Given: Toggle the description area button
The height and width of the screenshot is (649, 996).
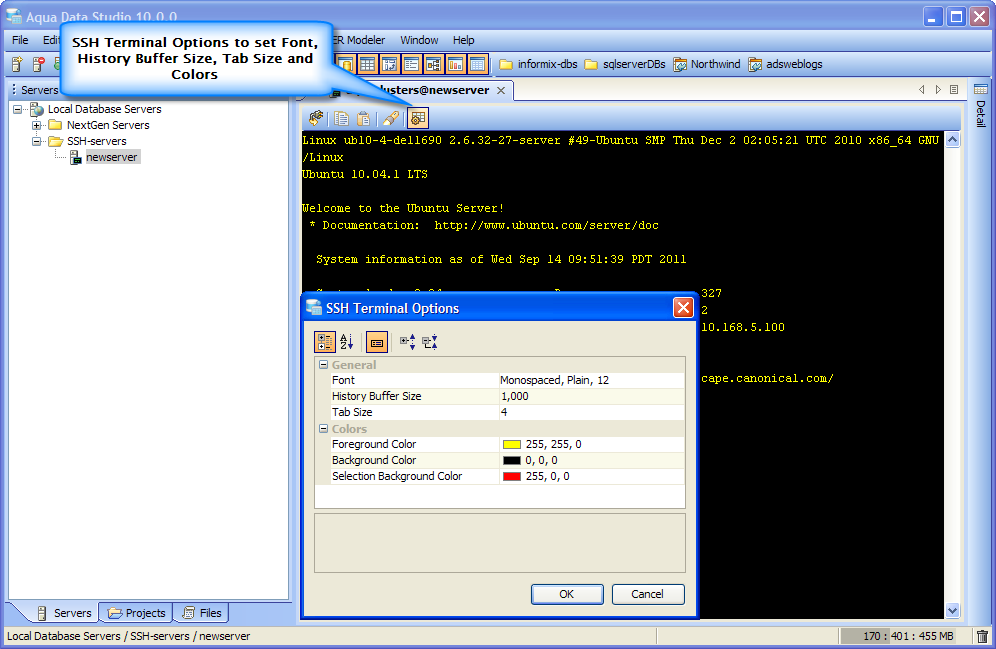Looking at the screenshot, I should coord(377,342).
